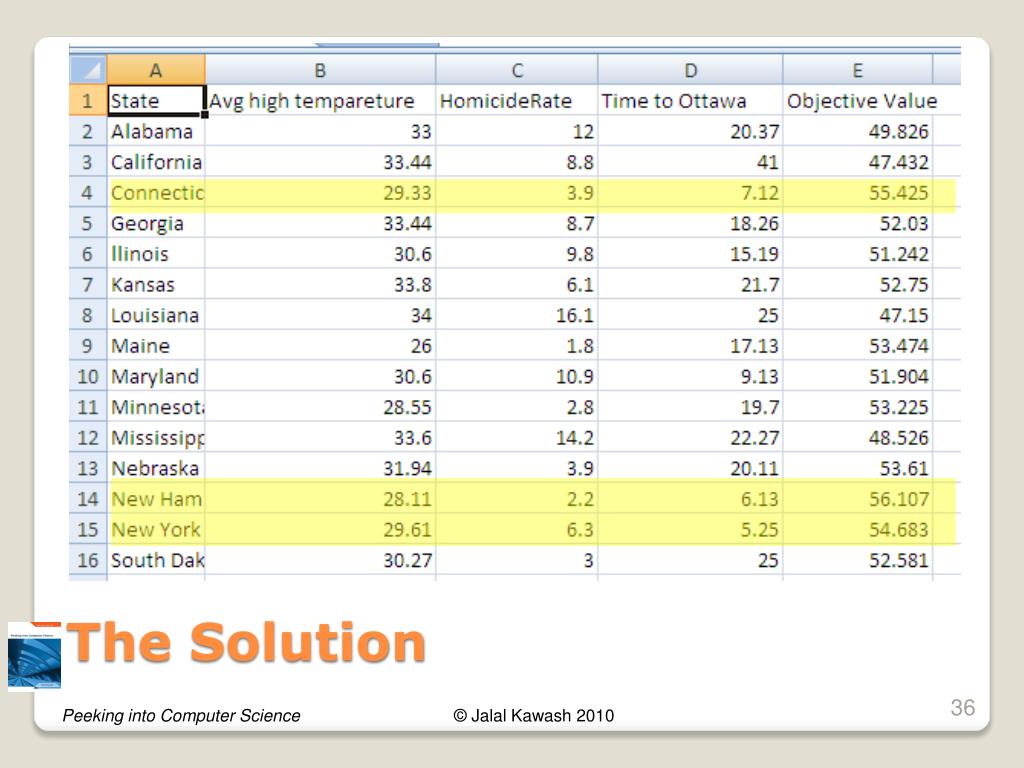Select row 16 header
Viewport: 1024px width, 768px height.
click(x=88, y=560)
